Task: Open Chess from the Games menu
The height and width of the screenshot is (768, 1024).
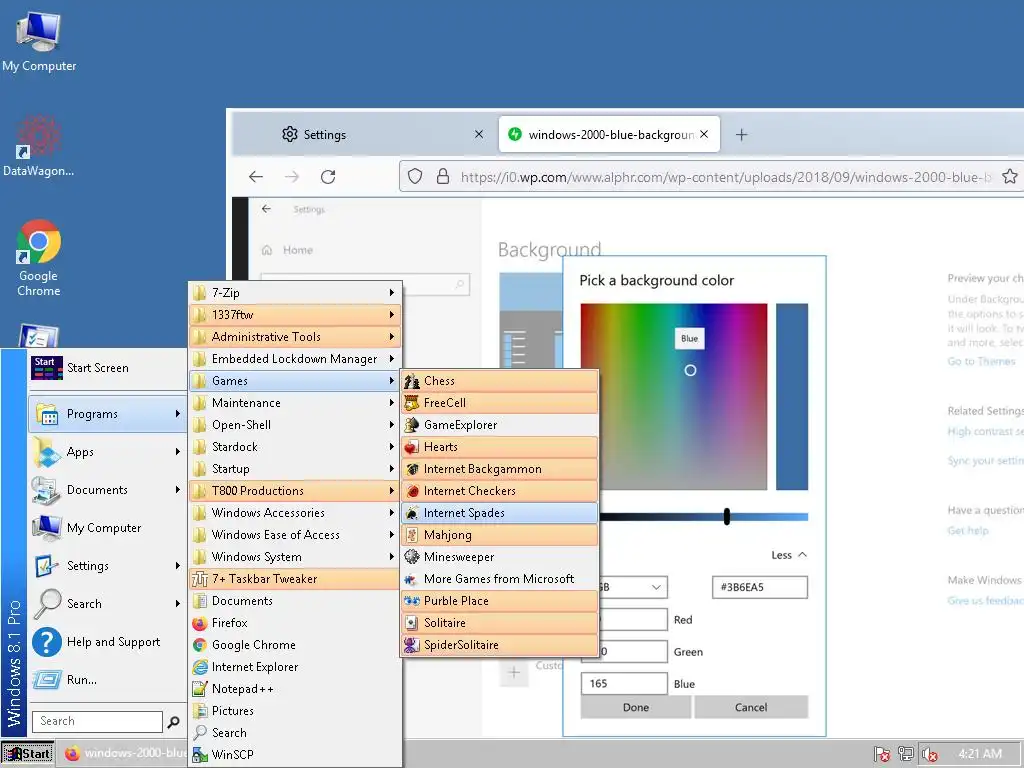Action: 500,381
